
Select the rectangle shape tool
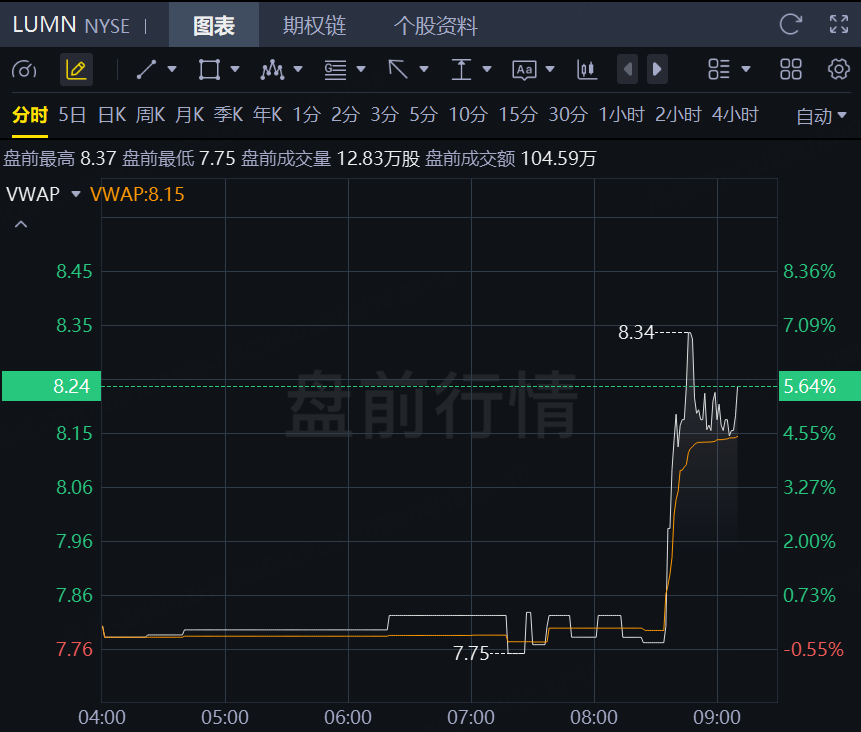(x=209, y=70)
